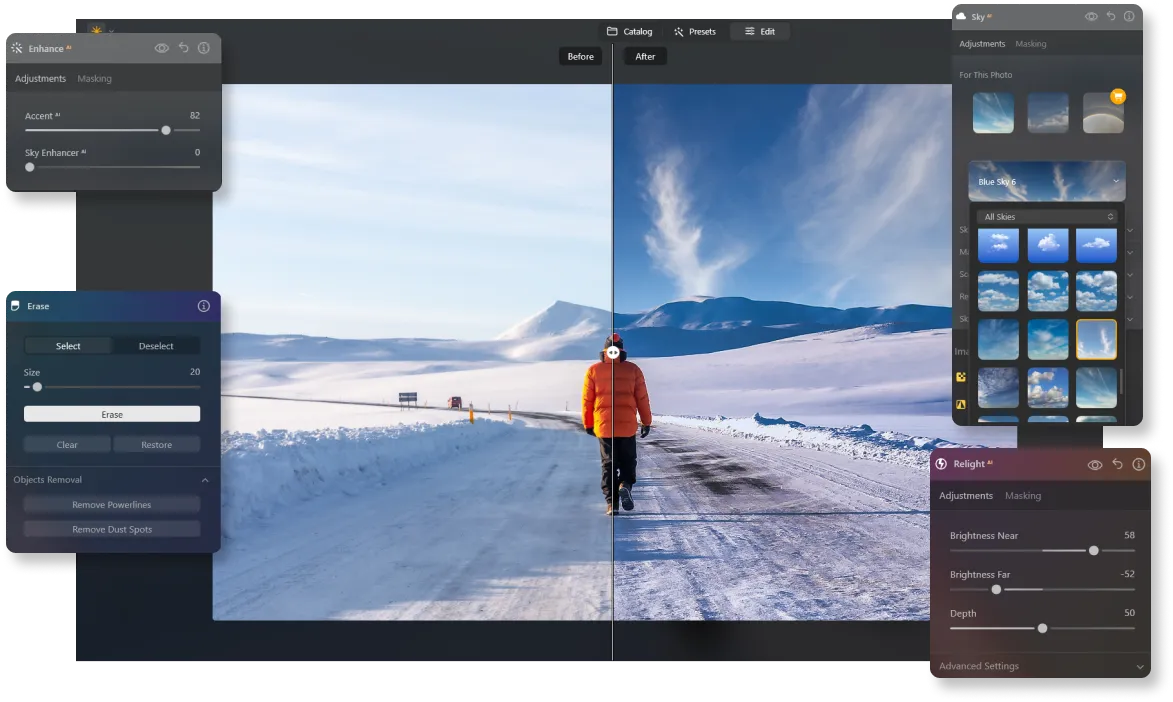The height and width of the screenshot is (702, 1173).
Task: Collapse the Objects Removal section
Action: click(205, 480)
